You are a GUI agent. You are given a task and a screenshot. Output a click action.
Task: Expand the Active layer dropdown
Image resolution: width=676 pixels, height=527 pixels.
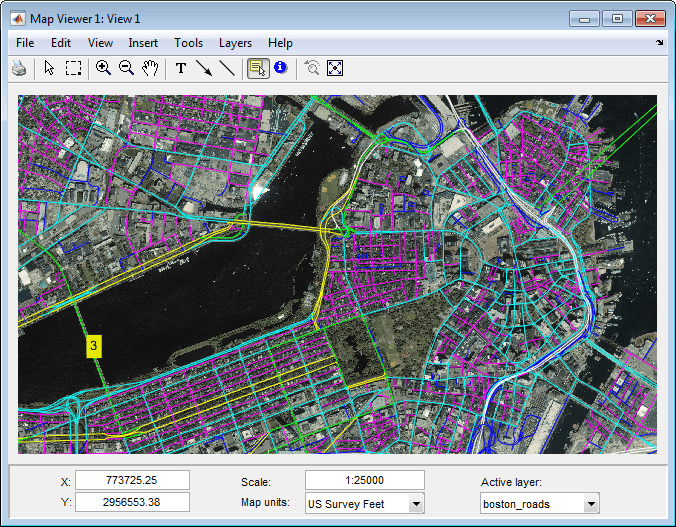[x=591, y=504]
